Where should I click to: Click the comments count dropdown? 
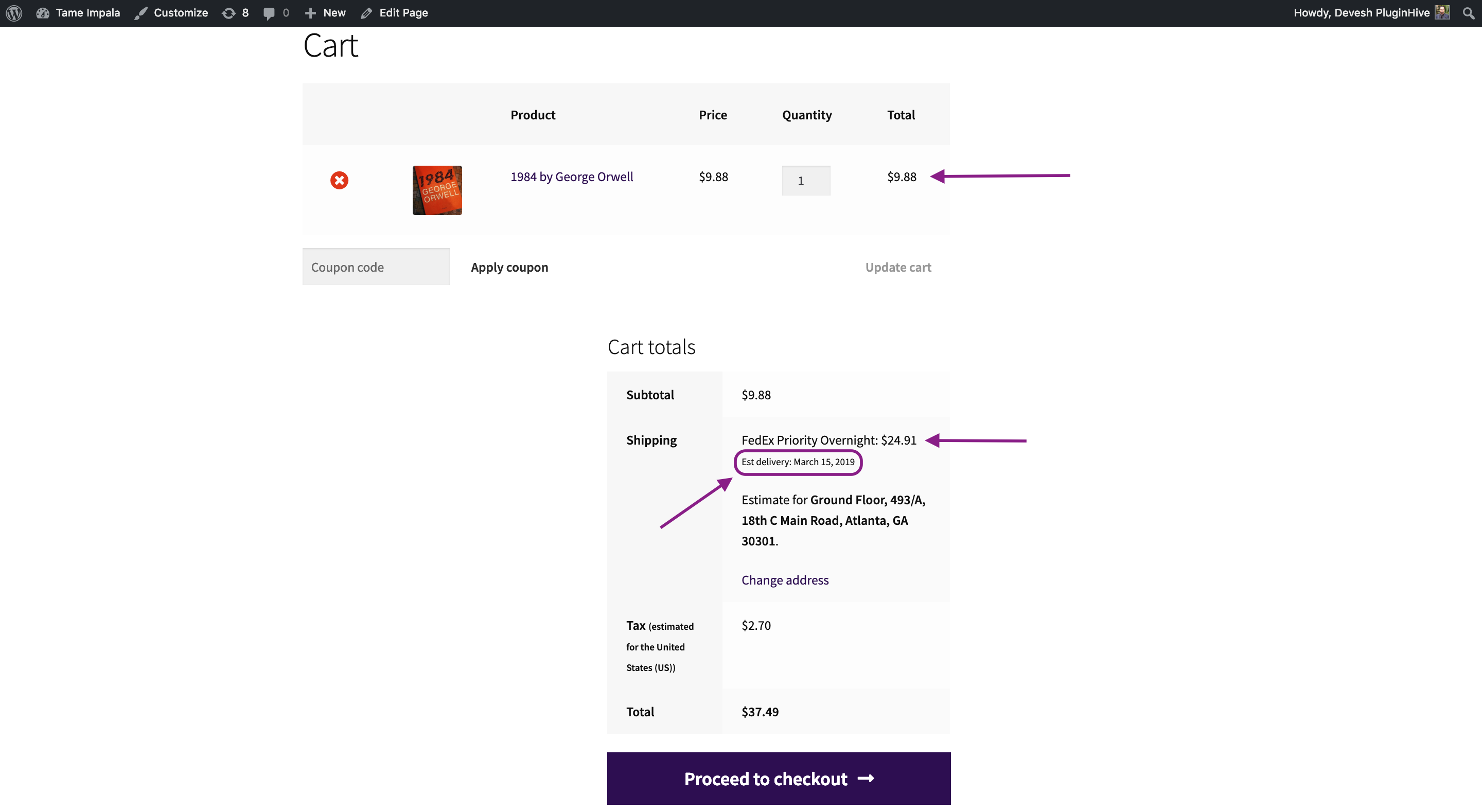coord(276,12)
